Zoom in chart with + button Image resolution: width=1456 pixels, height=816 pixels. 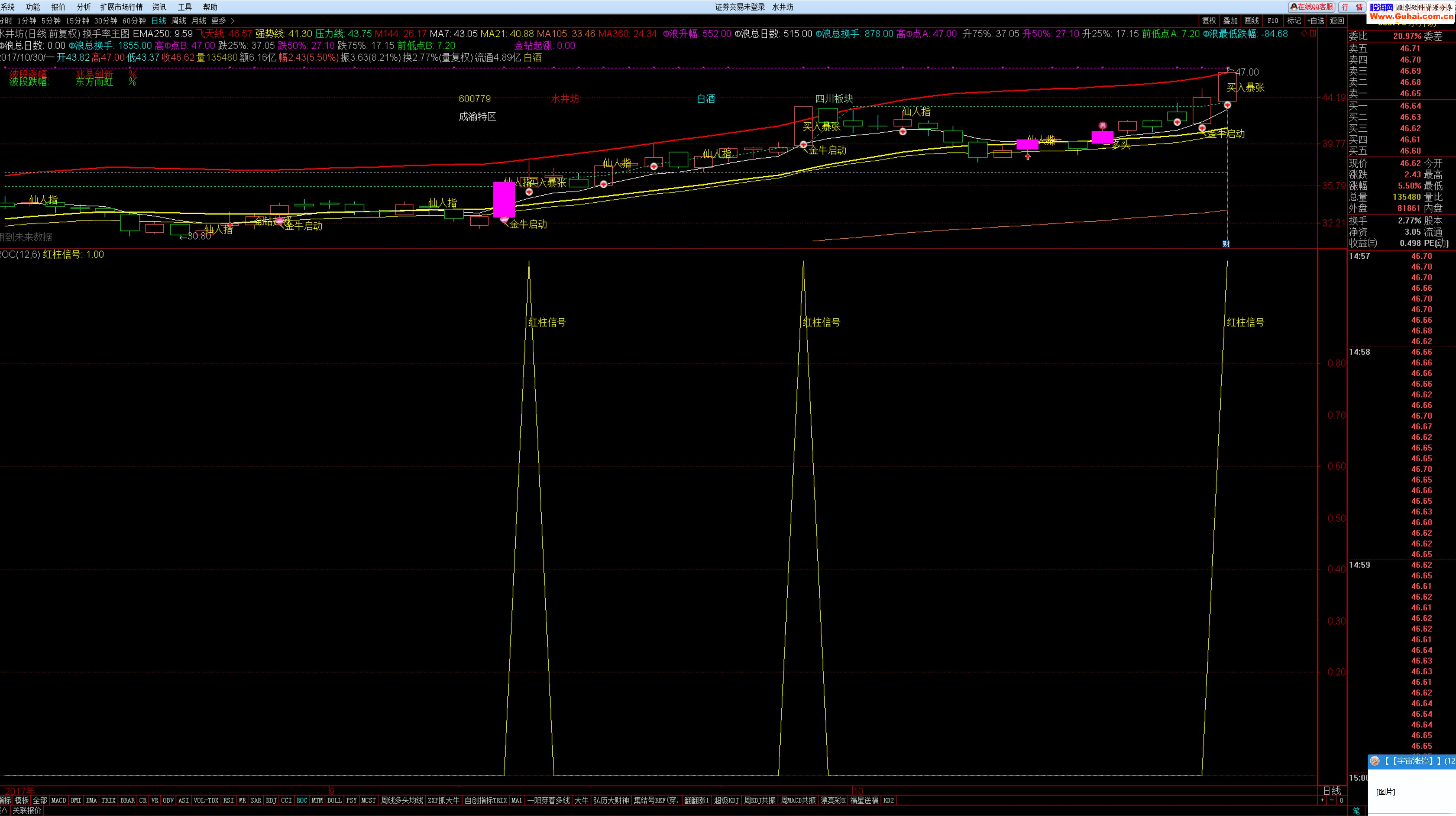[x=1323, y=800]
